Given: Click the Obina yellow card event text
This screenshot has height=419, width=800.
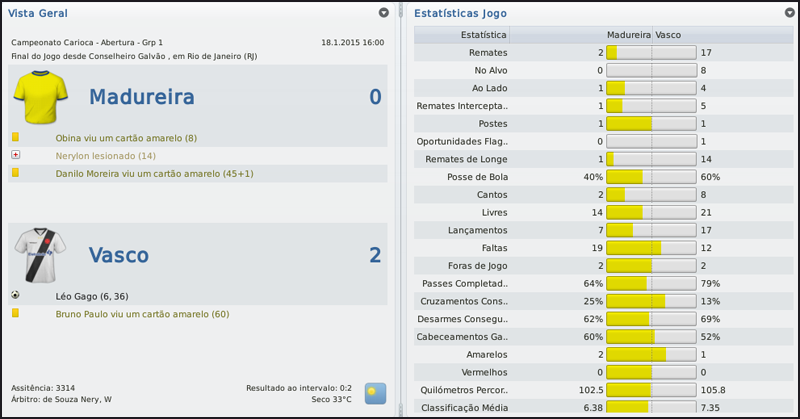Looking at the screenshot, I should click(x=127, y=137).
